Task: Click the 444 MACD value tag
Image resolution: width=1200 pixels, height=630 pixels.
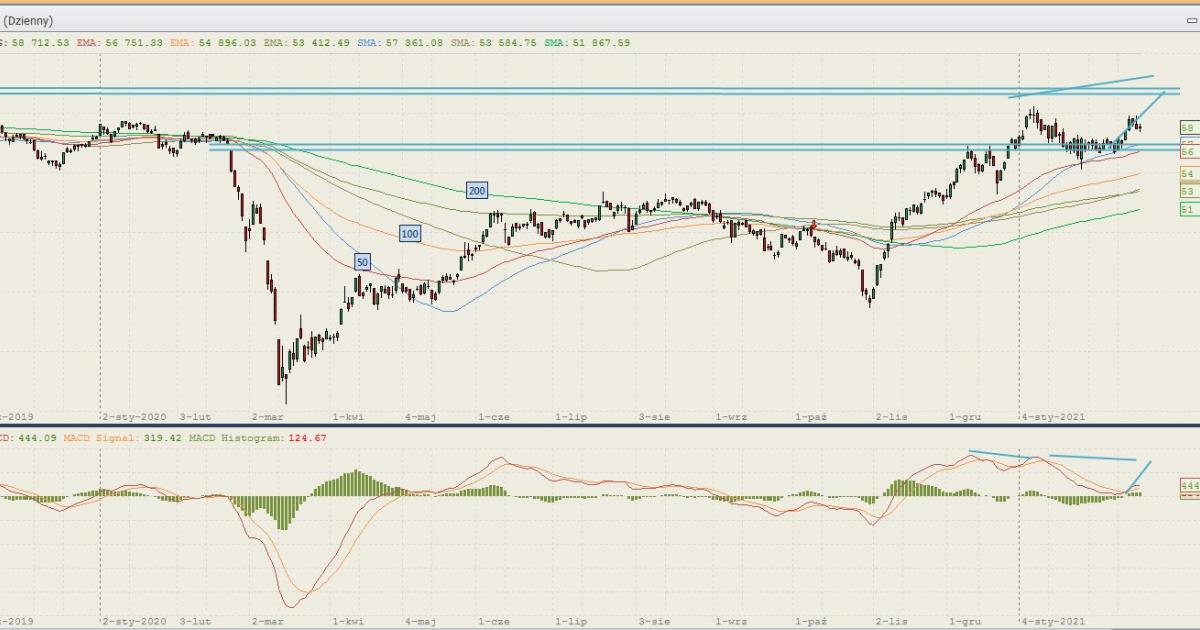Action: click(x=1189, y=486)
